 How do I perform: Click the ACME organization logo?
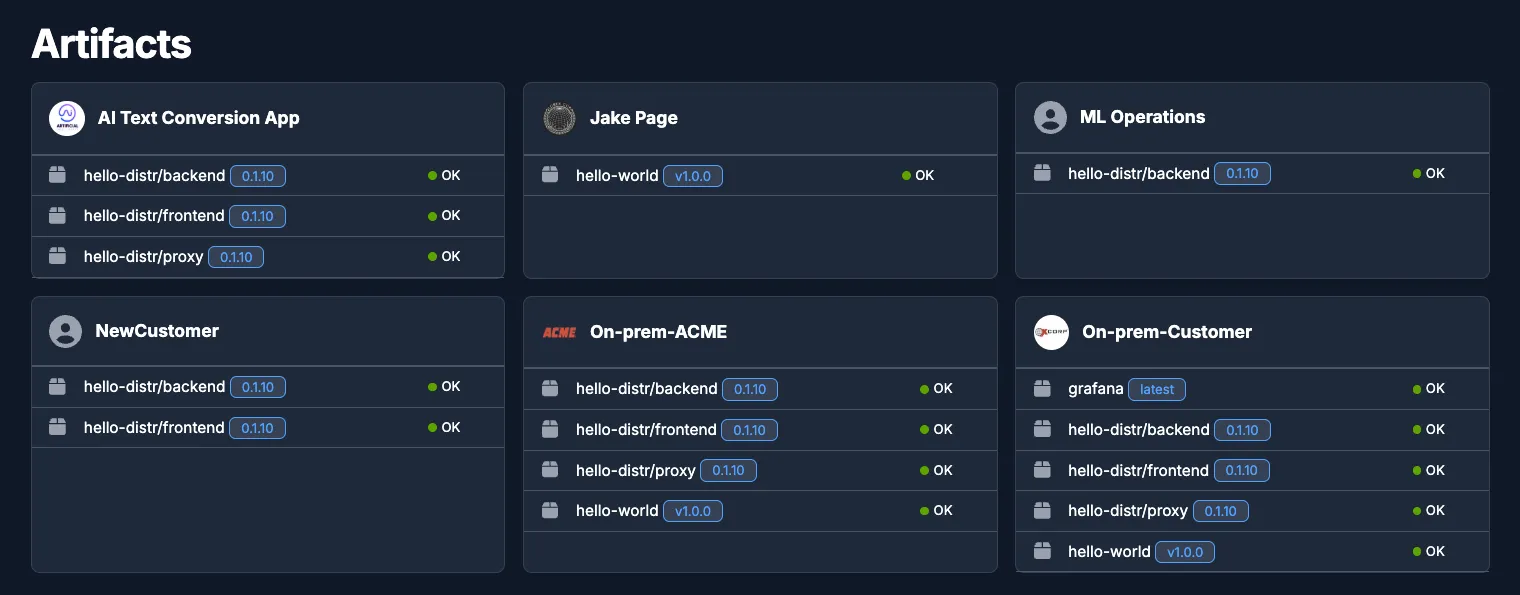click(x=559, y=332)
